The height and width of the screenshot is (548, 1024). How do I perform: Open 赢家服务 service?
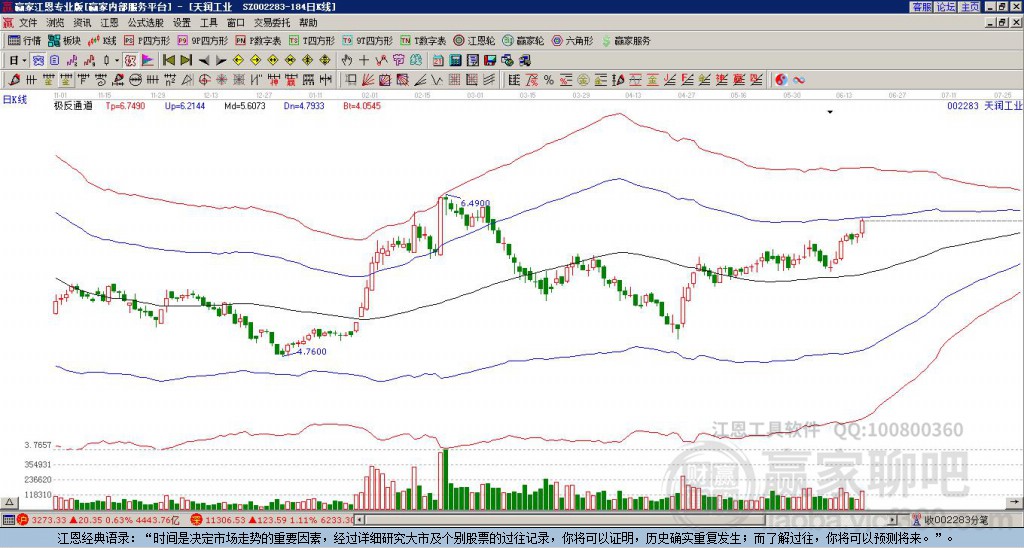[626, 40]
